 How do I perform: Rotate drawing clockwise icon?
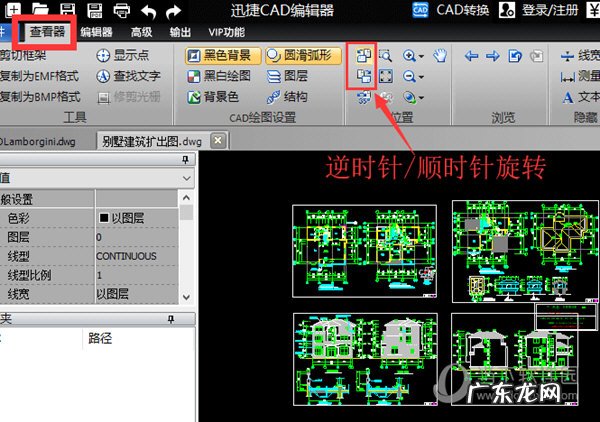click(364, 76)
